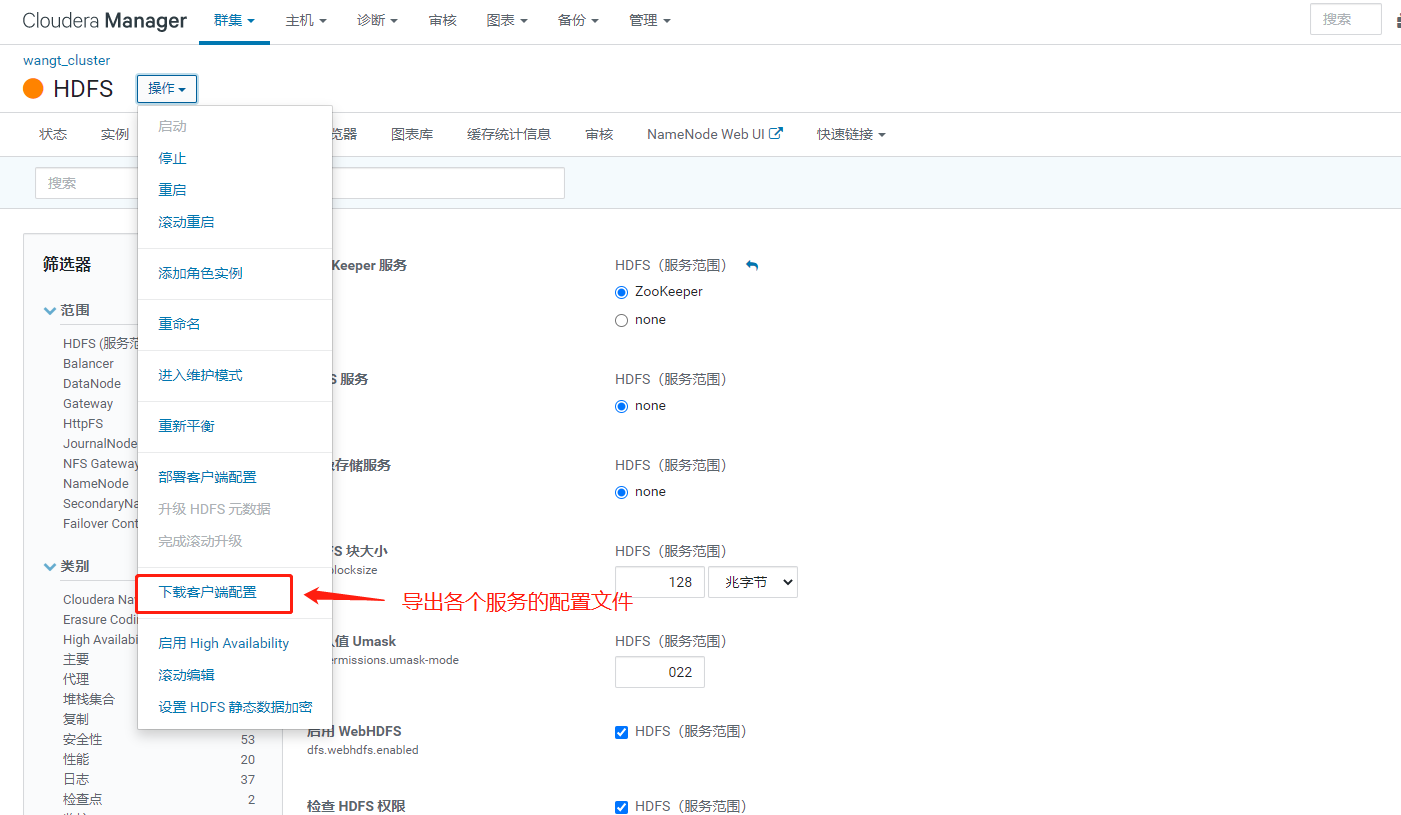Open the NameNode Web UI external link
Viewport: 1401px width, 815px height.
click(714, 134)
